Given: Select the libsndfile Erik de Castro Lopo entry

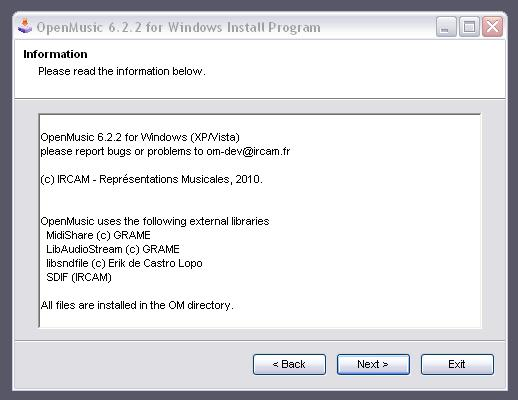Looking at the screenshot, I should pos(124,263).
